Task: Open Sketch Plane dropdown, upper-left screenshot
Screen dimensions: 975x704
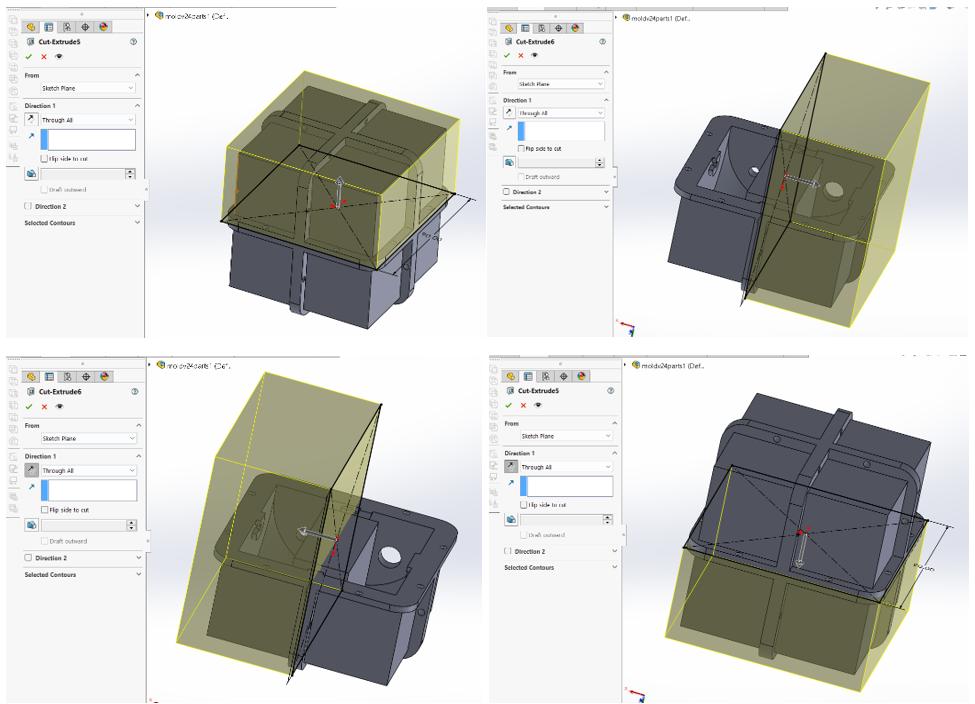Action: click(x=88, y=88)
